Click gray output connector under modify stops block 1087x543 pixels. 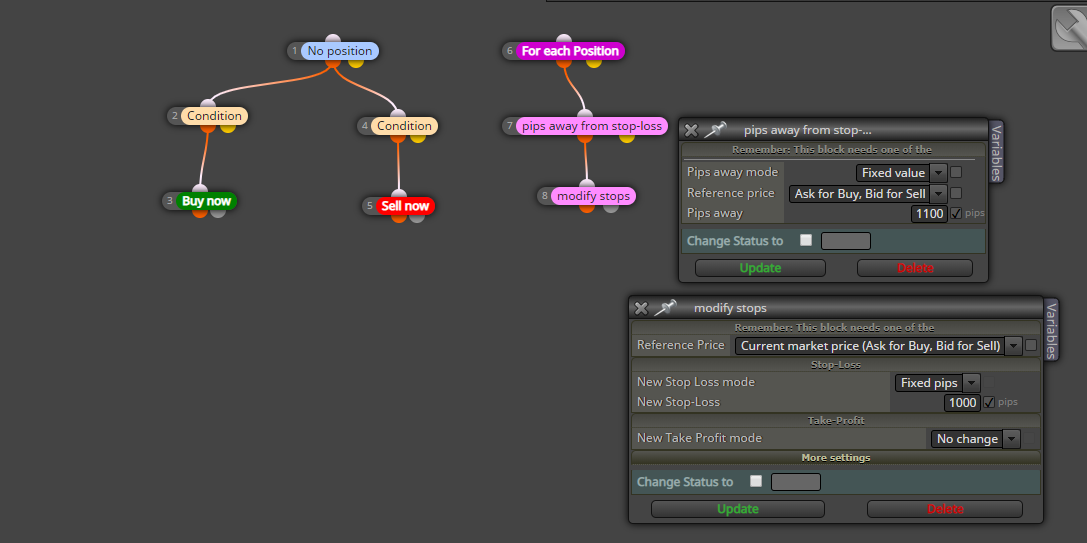pyautogui.click(x=611, y=207)
